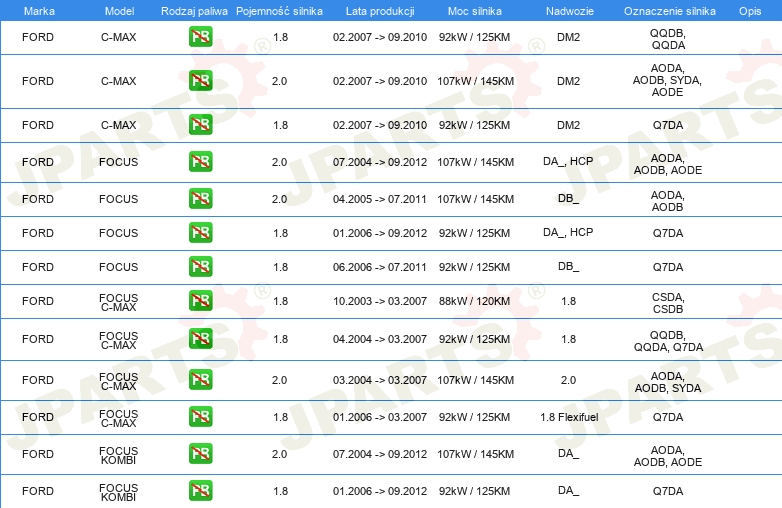This screenshot has height=508, width=782.
Task: Click fuel icon in FOCUS KOMBI 1.8 row
Action: pyautogui.click(x=200, y=491)
